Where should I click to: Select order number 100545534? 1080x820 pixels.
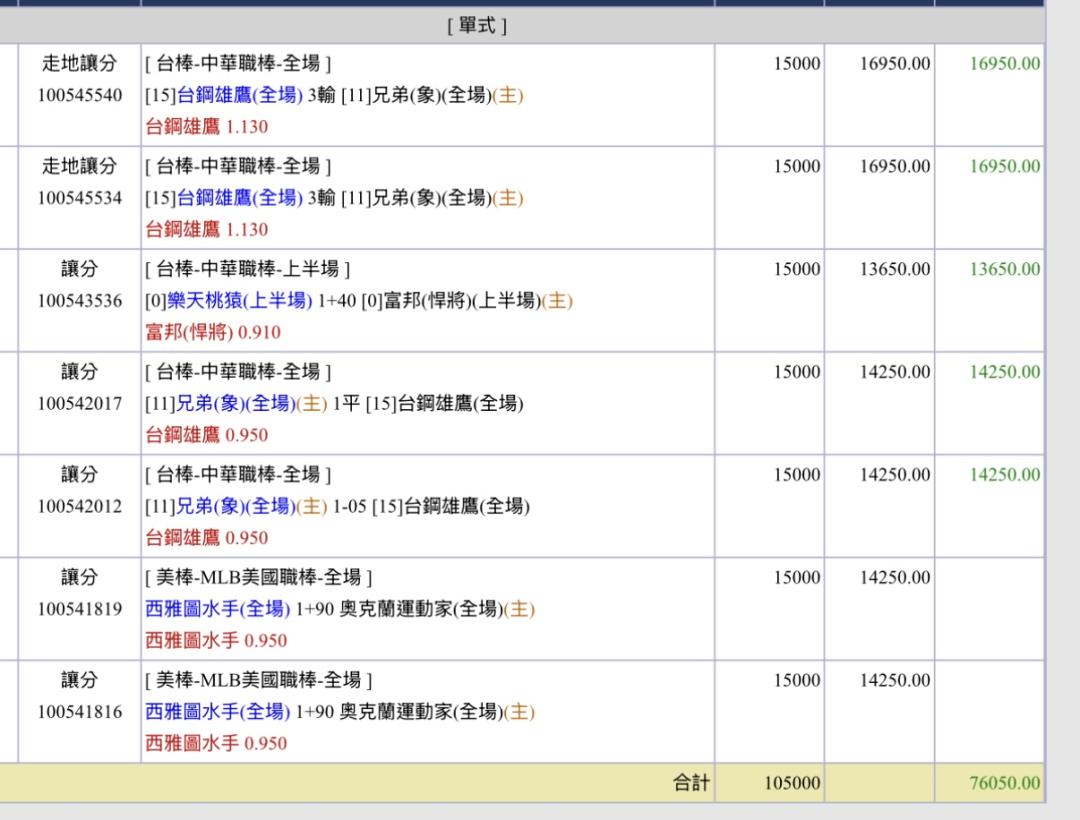pos(80,198)
